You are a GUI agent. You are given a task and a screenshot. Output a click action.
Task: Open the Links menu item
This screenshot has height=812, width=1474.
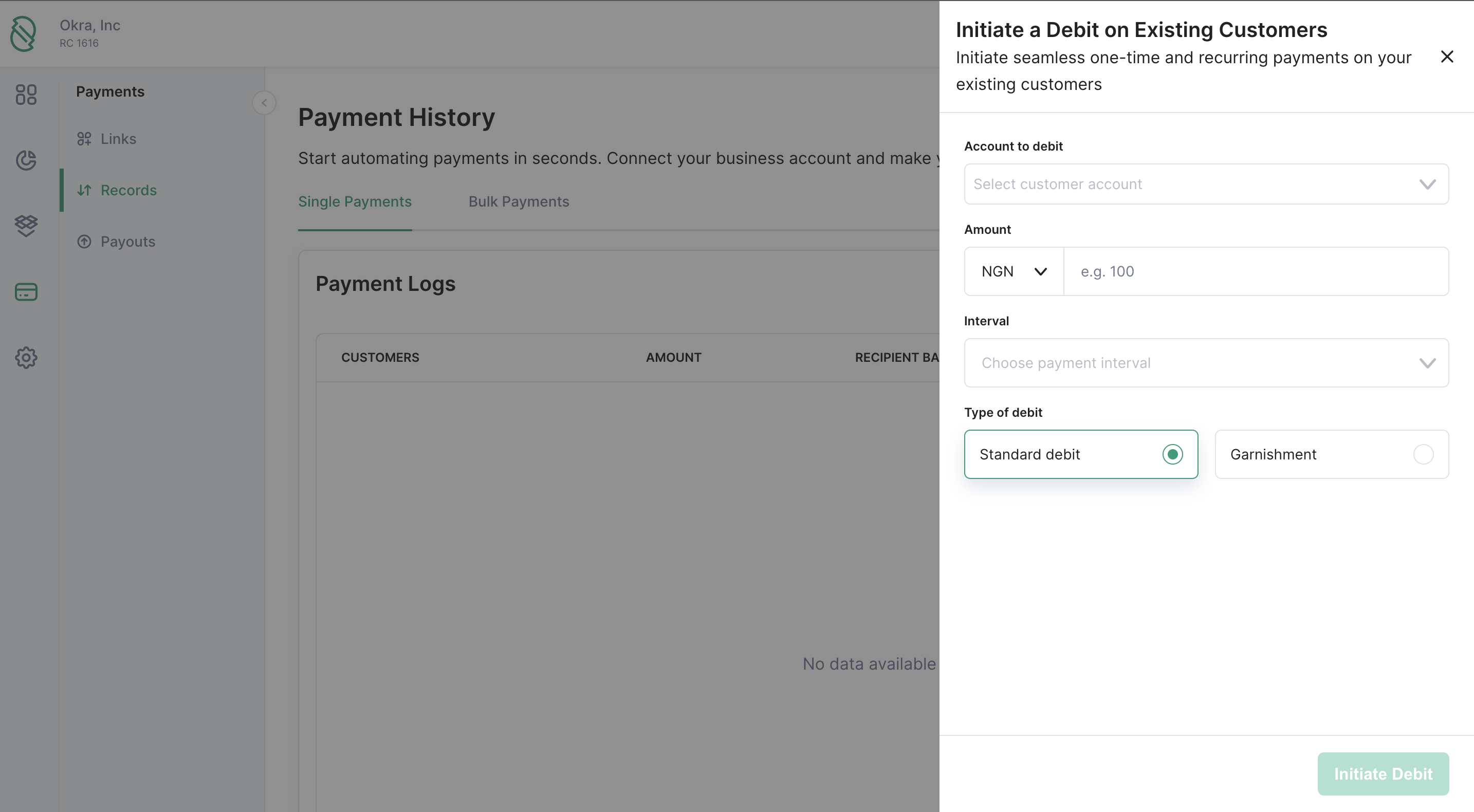(x=118, y=139)
